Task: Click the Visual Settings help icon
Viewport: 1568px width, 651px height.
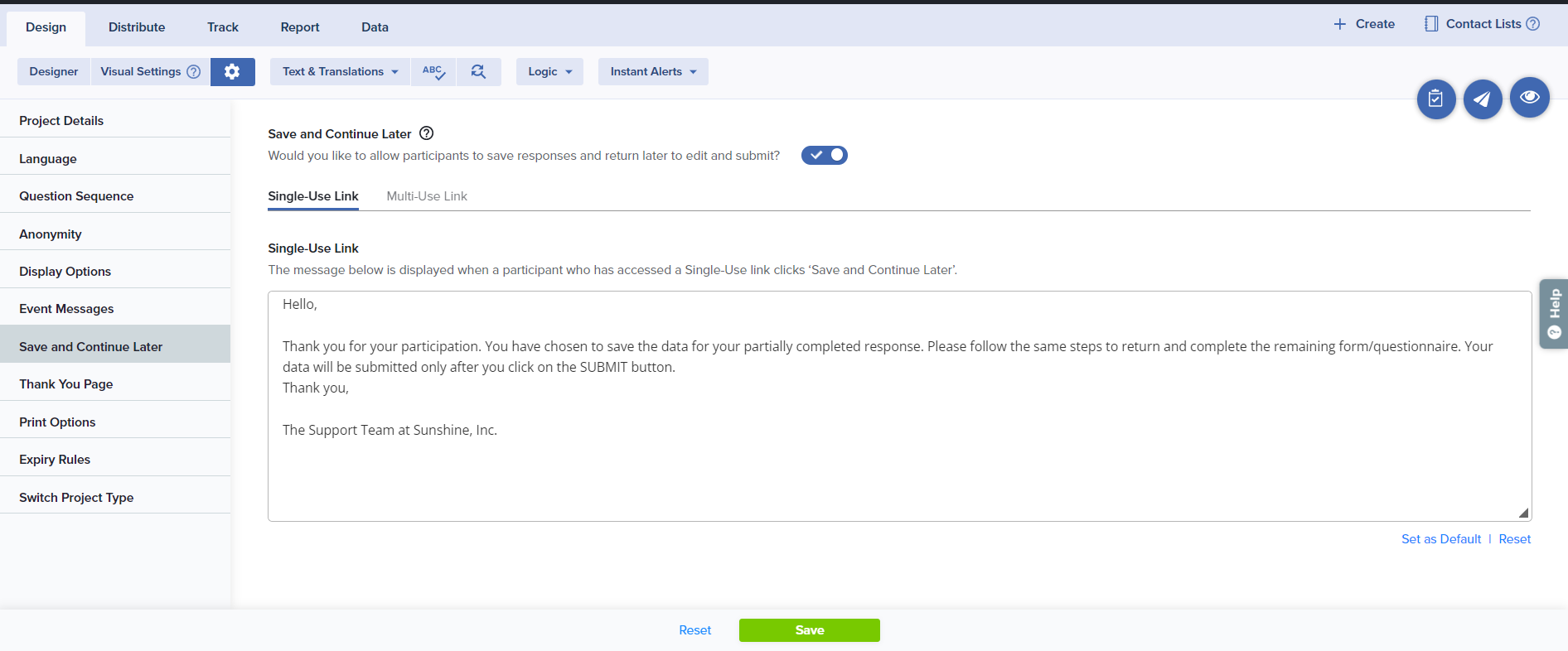Action: point(194,72)
